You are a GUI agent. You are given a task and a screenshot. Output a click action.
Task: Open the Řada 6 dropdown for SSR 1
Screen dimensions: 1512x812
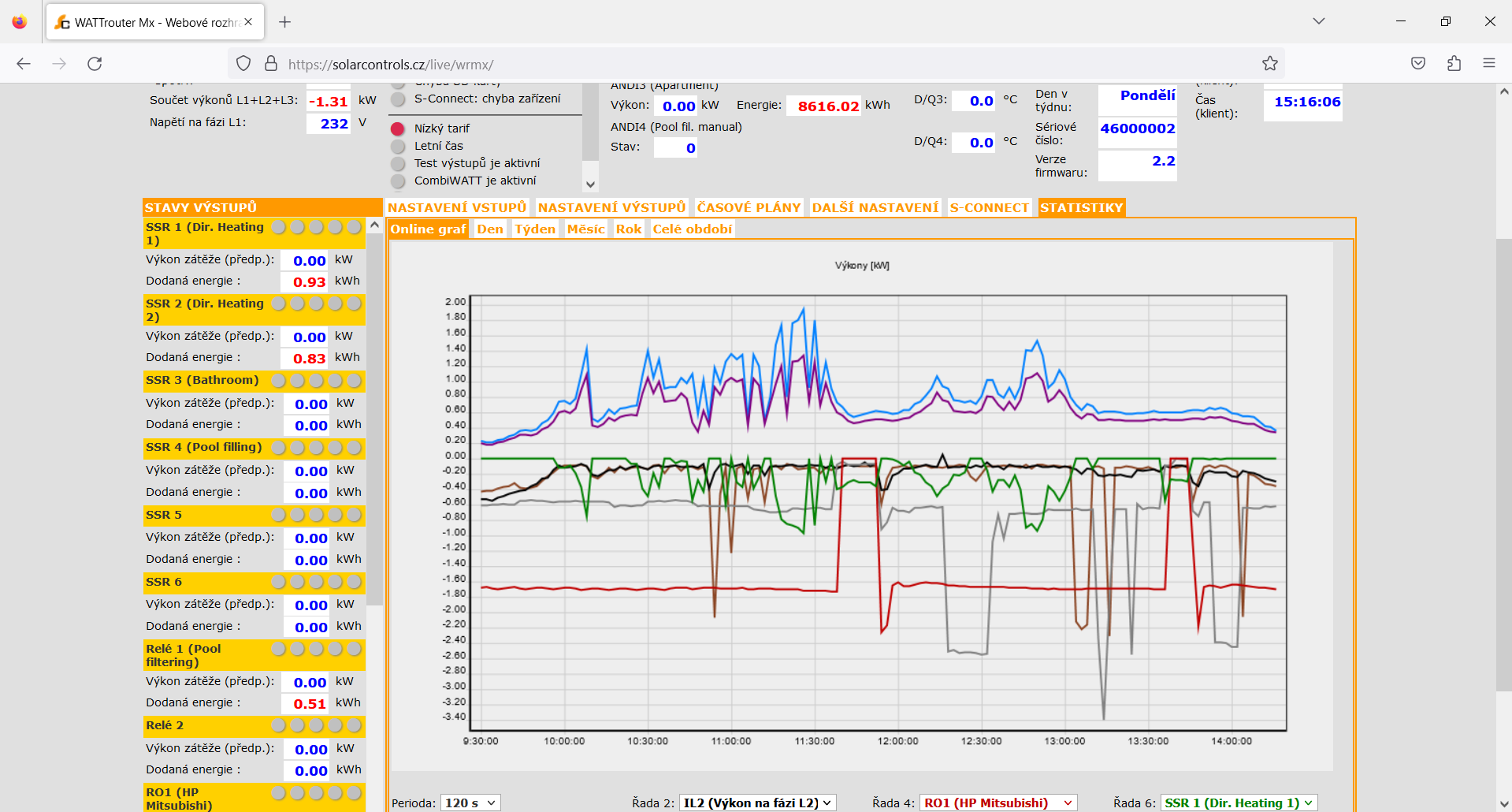tap(1238, 802)
